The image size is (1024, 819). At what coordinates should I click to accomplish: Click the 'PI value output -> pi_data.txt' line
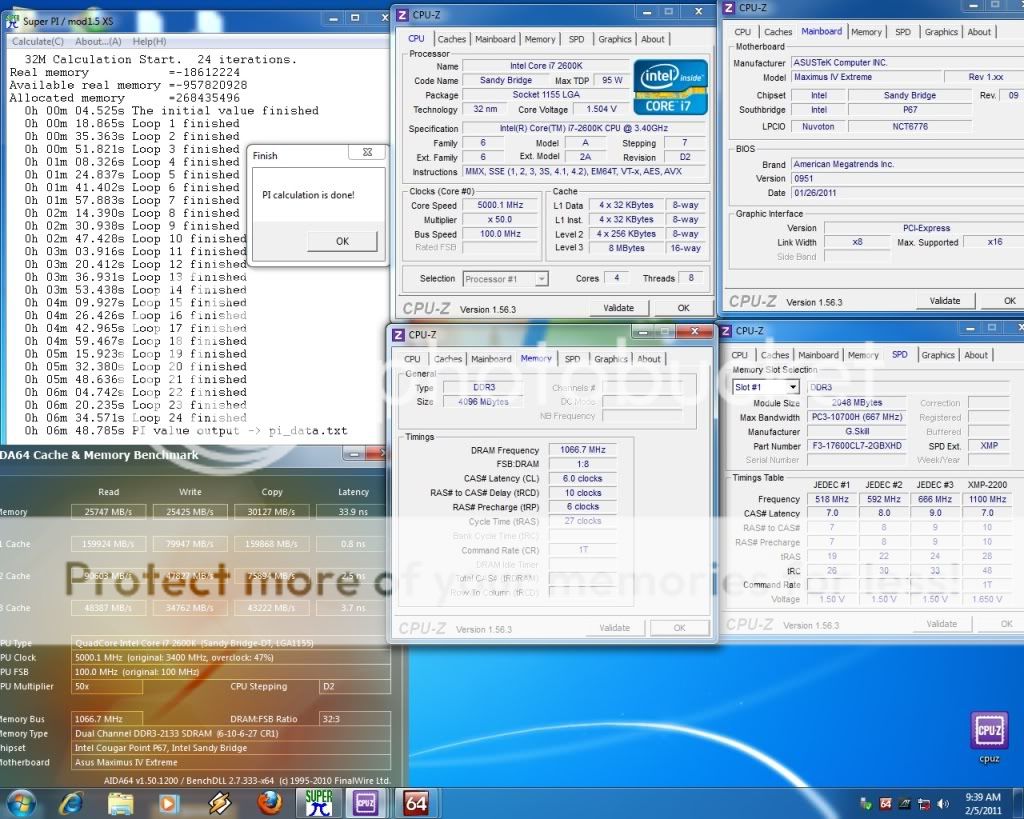(x=186, y=431)
